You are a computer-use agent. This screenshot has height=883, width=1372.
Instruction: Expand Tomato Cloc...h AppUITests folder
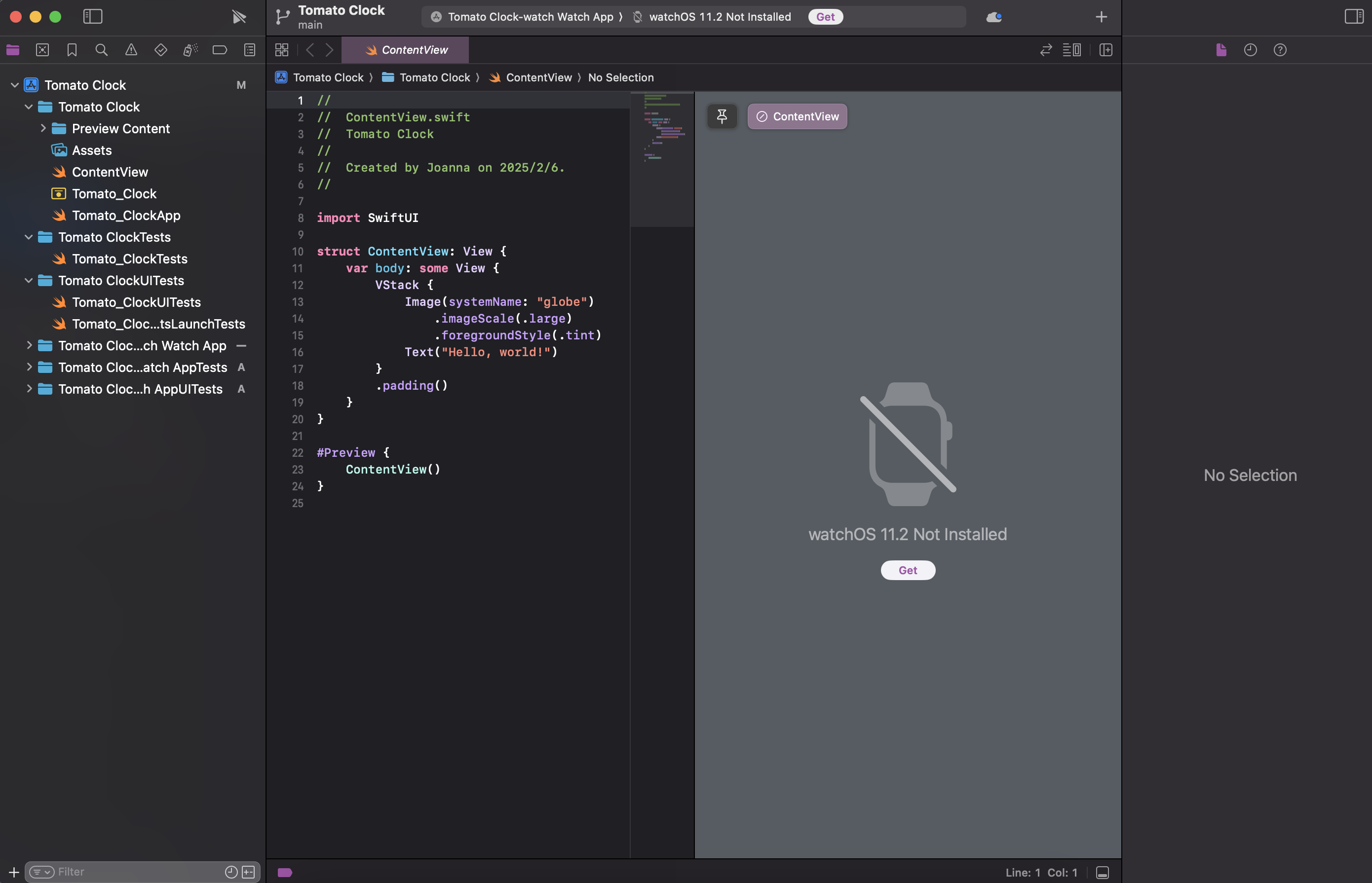[29, 389]
